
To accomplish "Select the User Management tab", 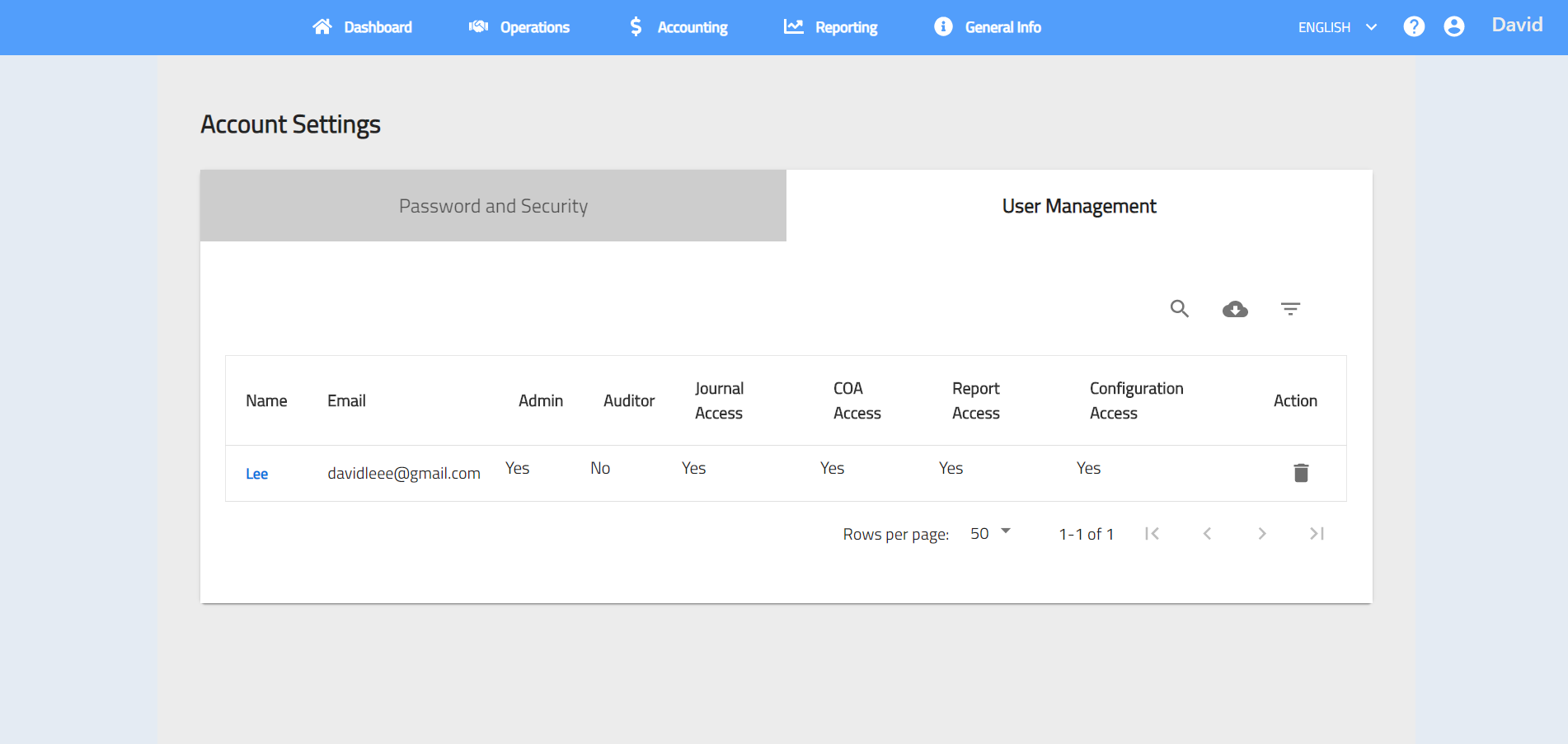I will pyautogui.click(x=1078, y=206).
